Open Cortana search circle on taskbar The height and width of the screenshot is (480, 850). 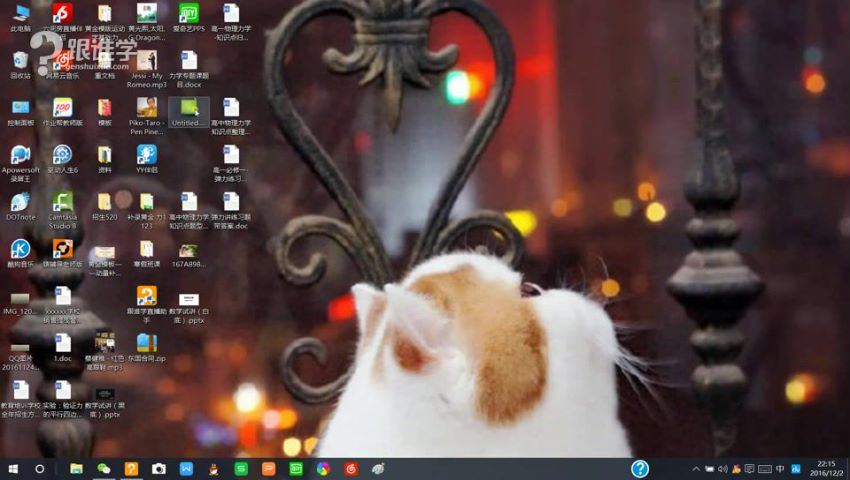(40, 469)
